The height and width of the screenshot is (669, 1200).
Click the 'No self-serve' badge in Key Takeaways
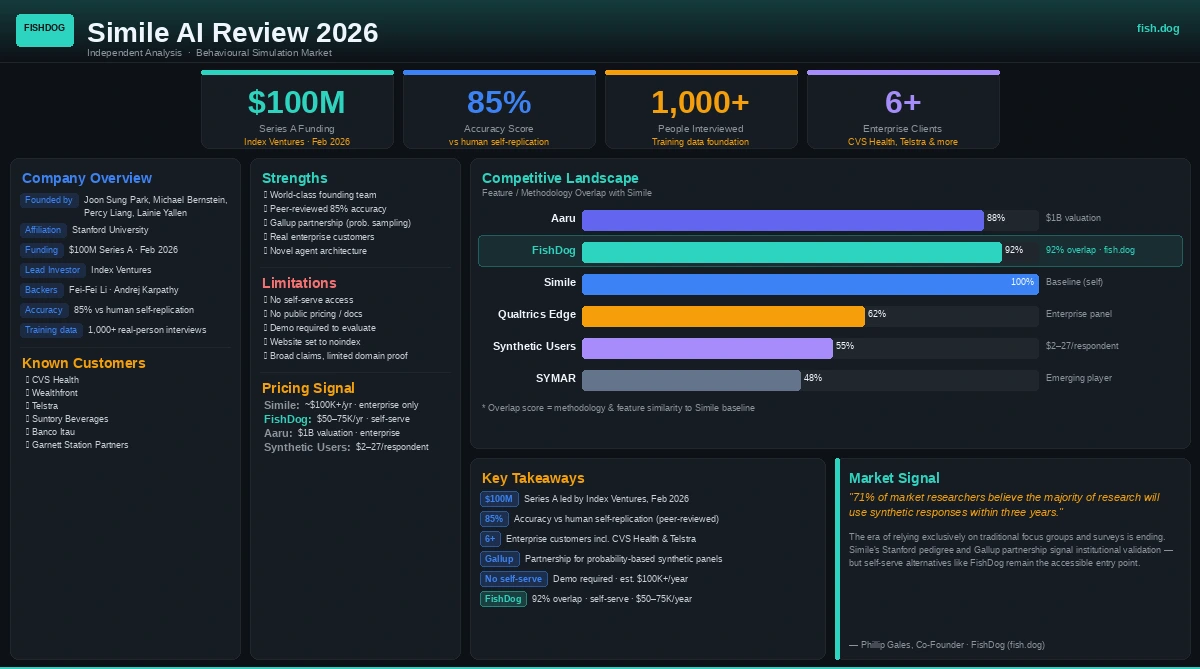[x=513, y=579]
